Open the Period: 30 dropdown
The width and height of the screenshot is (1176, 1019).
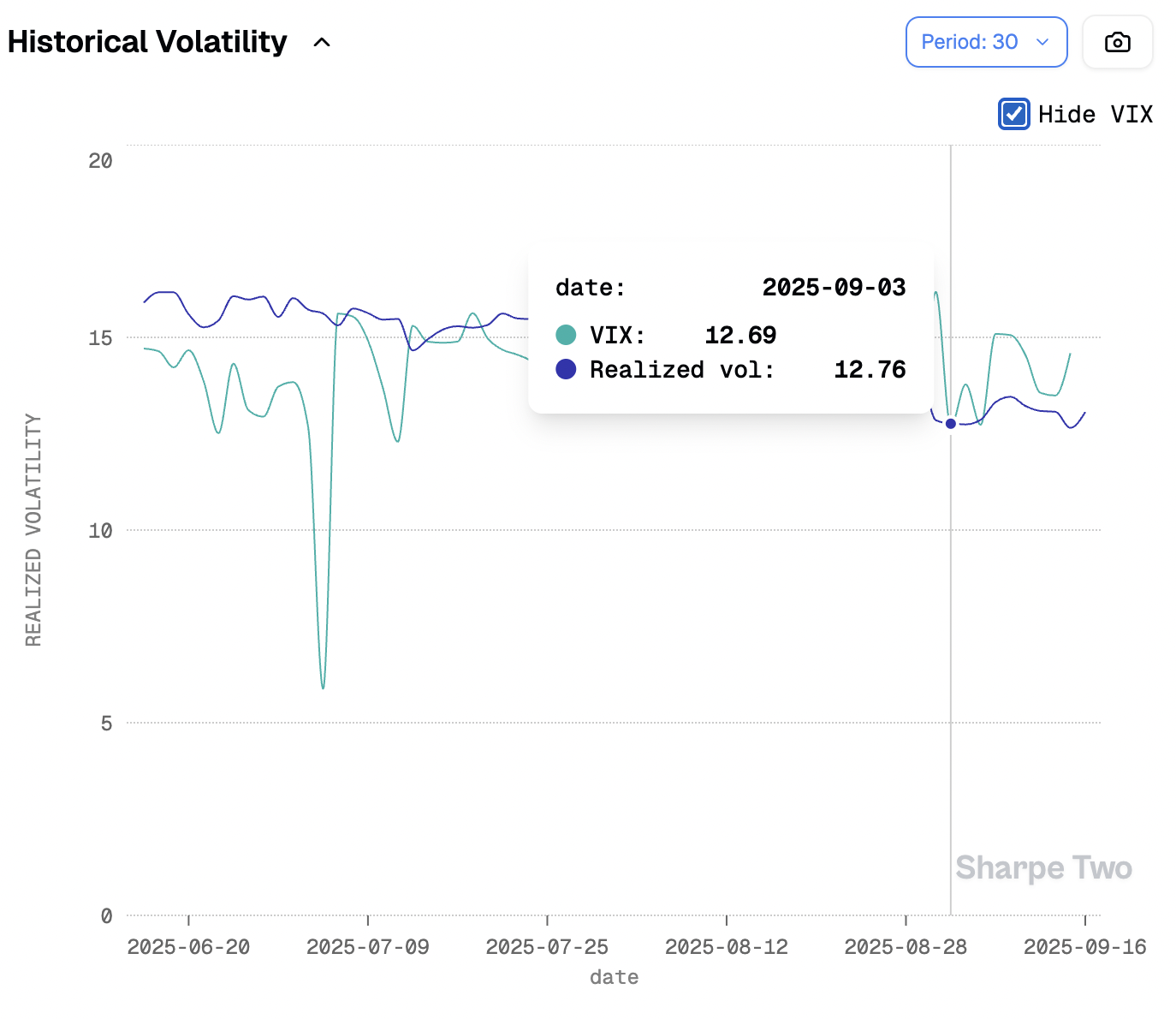[985, 42]
